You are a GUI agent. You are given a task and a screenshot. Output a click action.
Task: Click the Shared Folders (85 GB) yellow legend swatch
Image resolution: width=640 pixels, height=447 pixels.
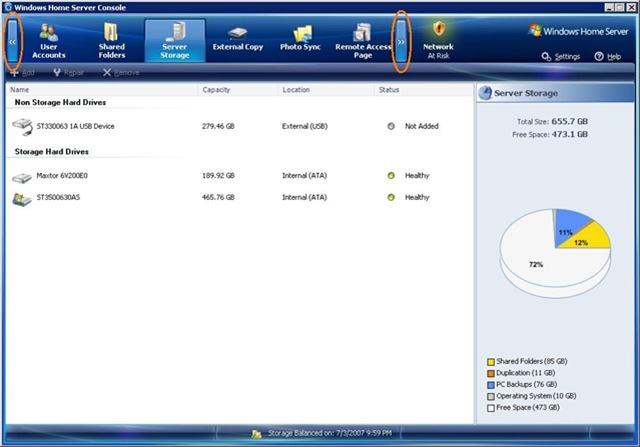(491, 362)
